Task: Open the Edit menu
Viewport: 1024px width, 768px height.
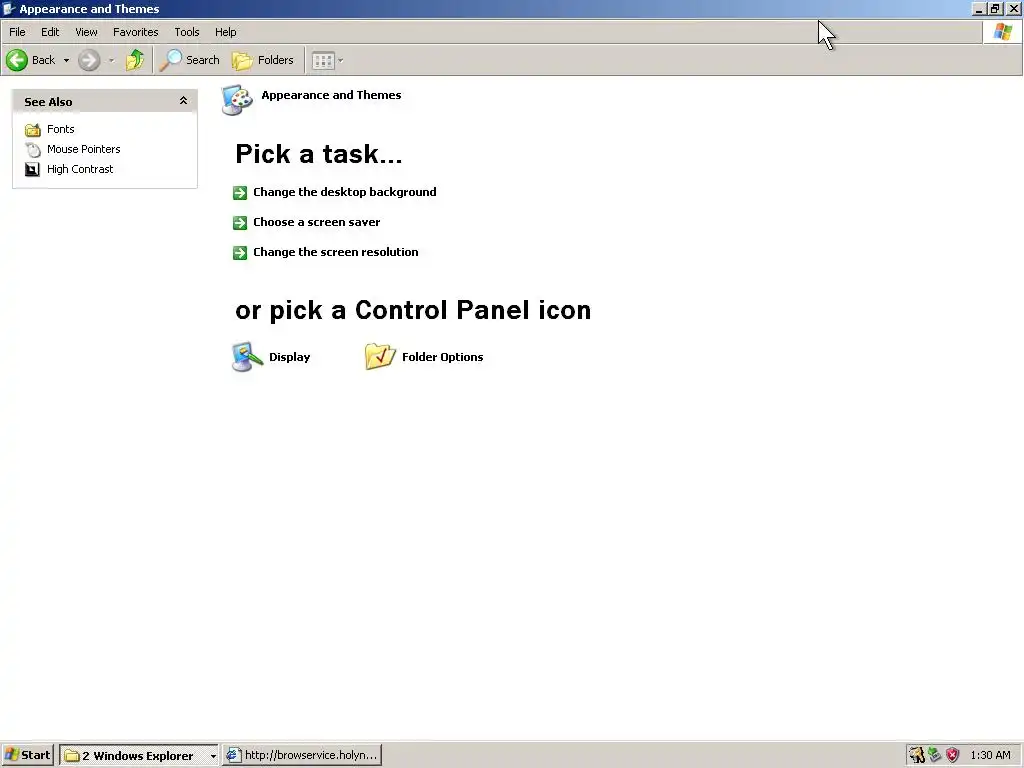Action: tap(50, 32)
